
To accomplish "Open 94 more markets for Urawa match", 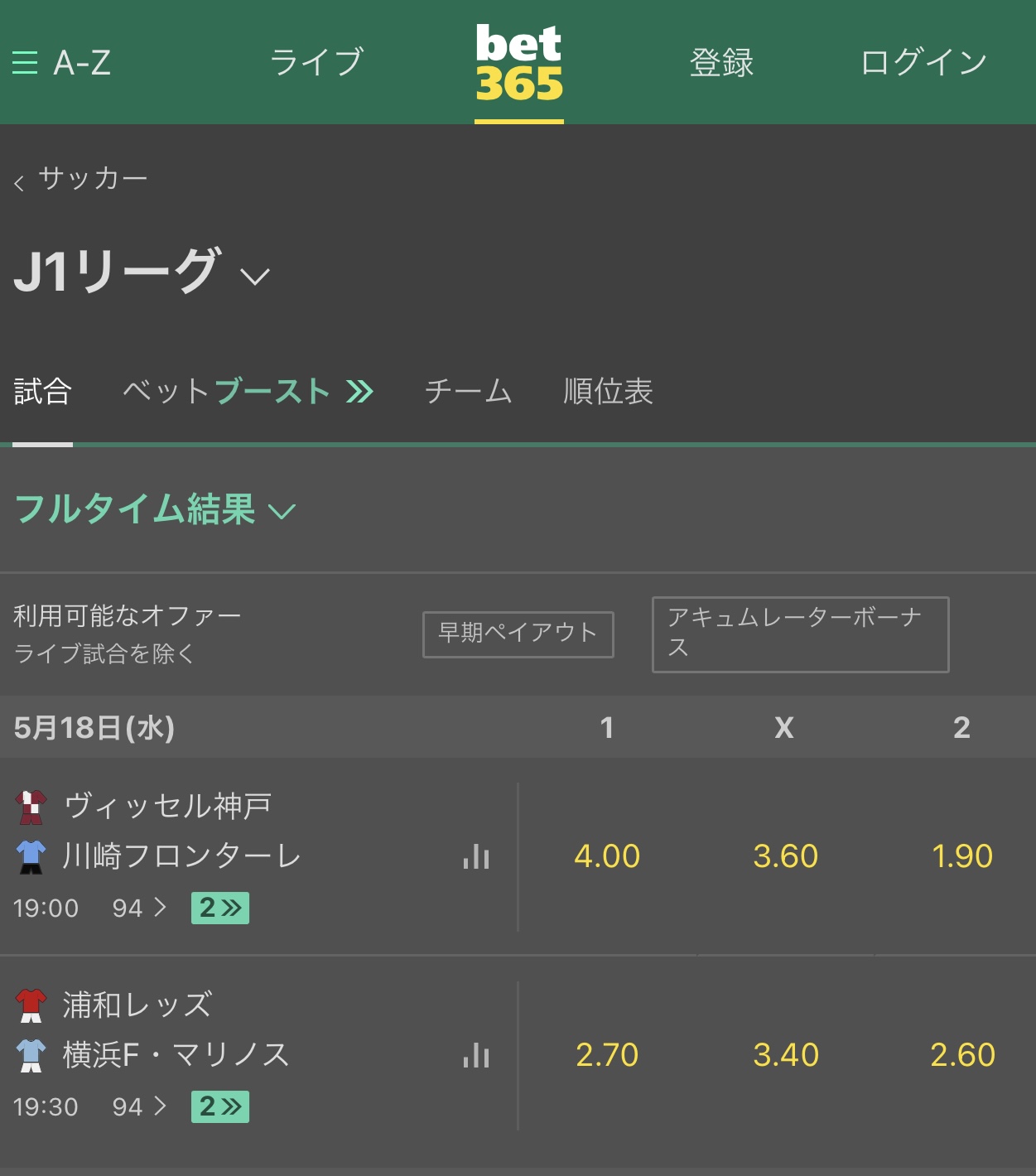I will pos(139,1107).
